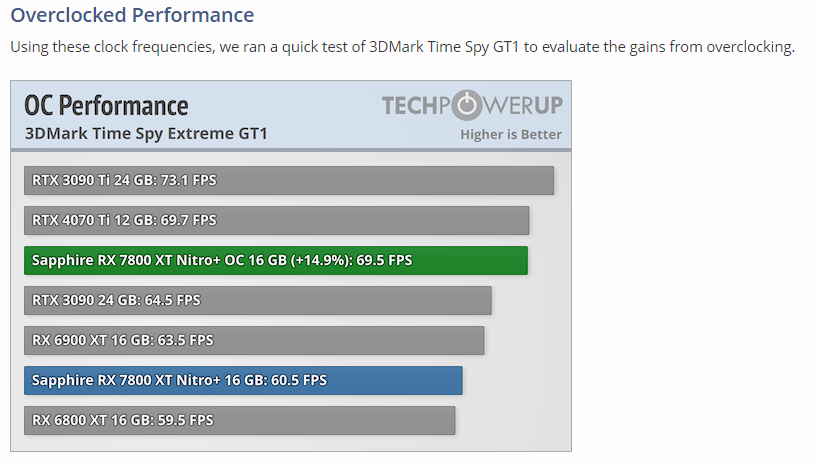Click the "59.5 FPS" value

tap(187, 420)
